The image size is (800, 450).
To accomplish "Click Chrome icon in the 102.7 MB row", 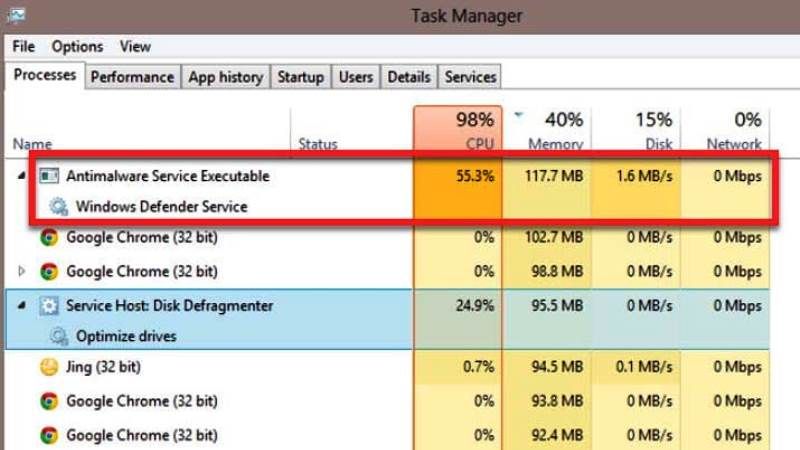I will (x=49, y=237).
